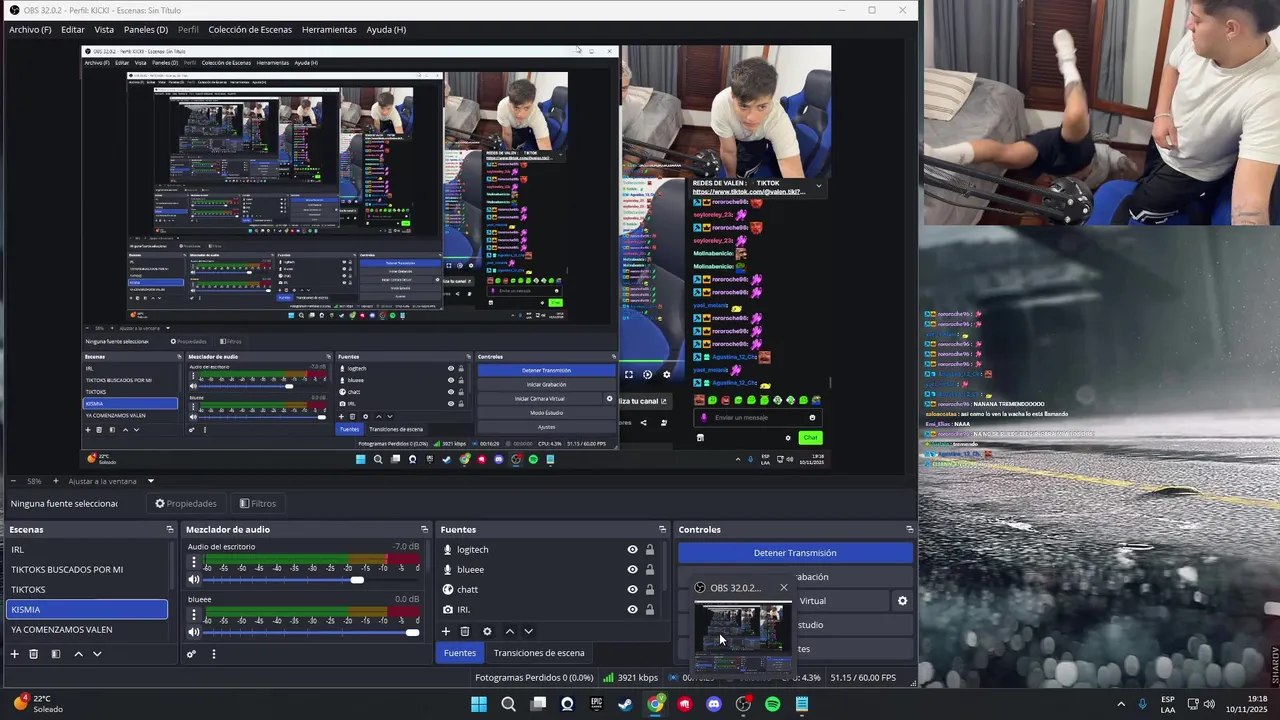Mute blueee channel speaker icon
Image resolution: width=1280 pixels, height=720 pixels.
[194, 632]
